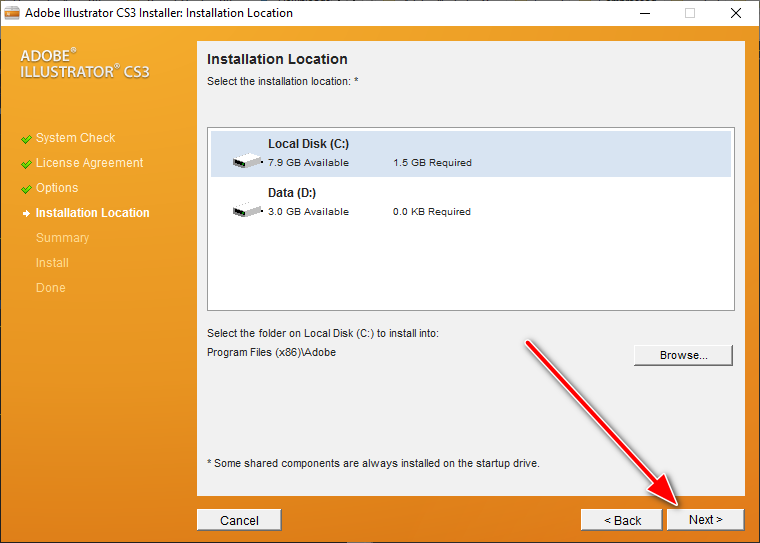760x543 pixels.
Task: Click the Local Disk (C:) drive icon
Action: 246,161
